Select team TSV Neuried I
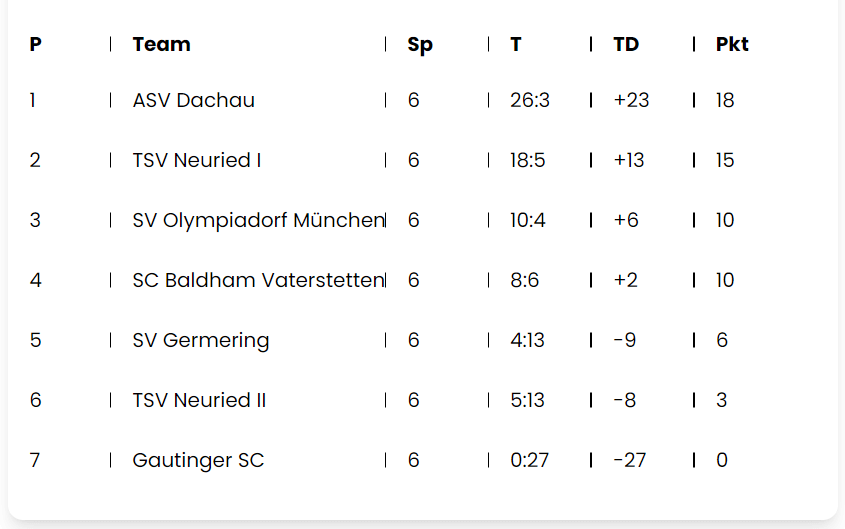Screen dimensions: 845x529 197,160
